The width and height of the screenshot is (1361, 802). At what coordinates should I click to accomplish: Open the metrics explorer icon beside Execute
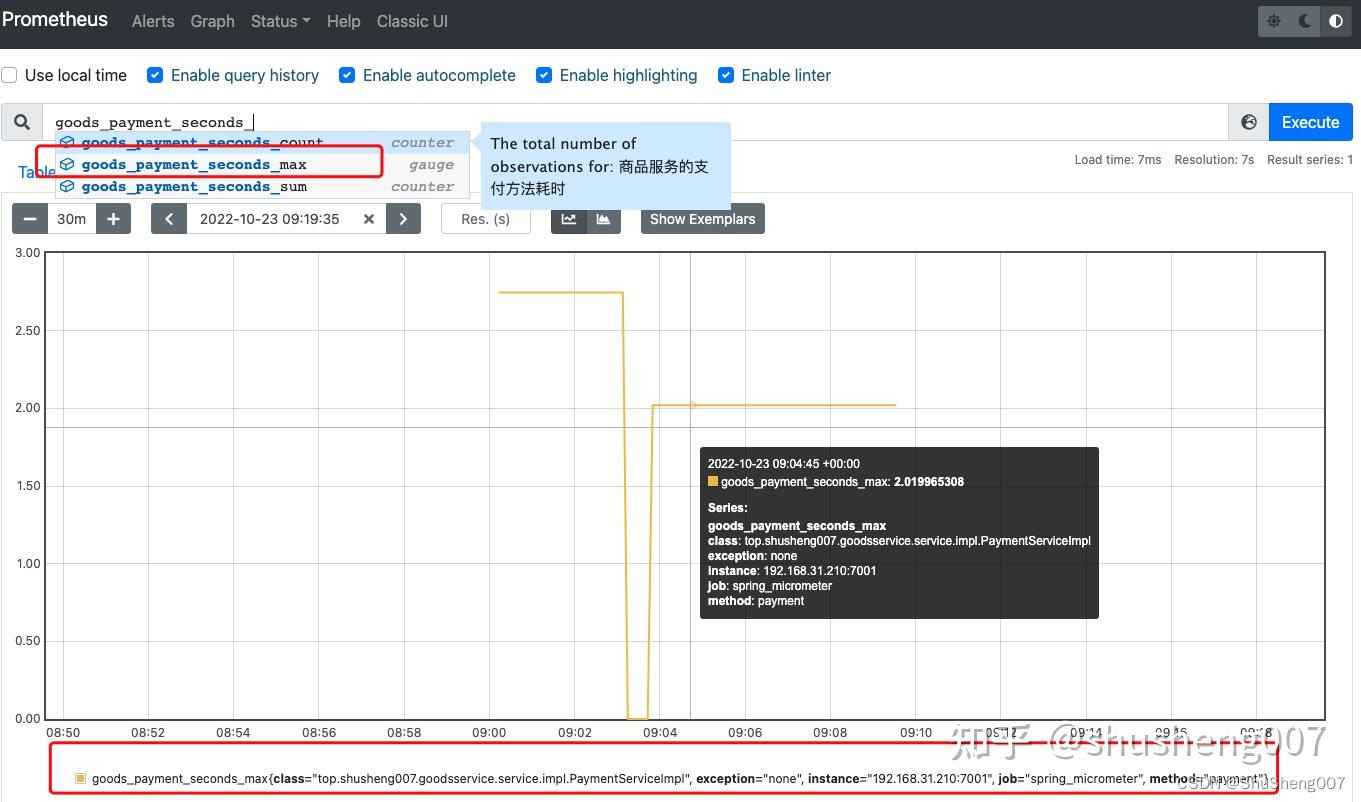[1248, 121]
